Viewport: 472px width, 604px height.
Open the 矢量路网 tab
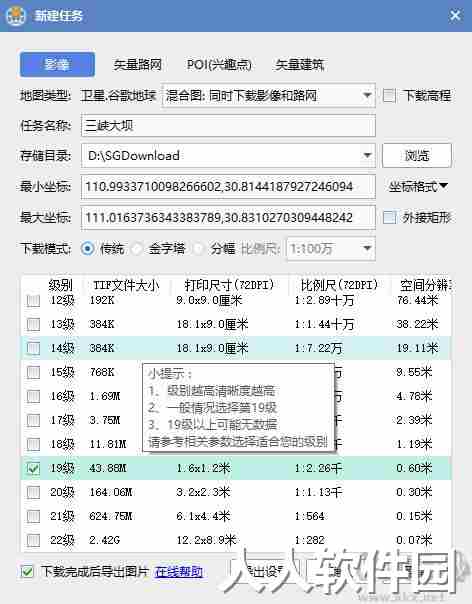pos(137,64)
